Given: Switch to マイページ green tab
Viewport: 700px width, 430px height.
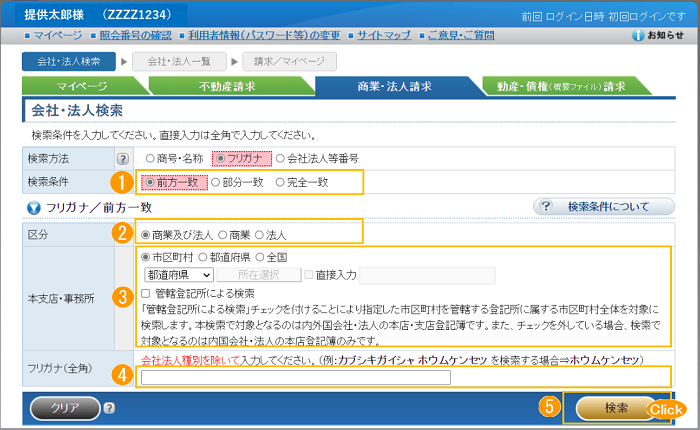Looking at the screenshot, I should 82,86.
